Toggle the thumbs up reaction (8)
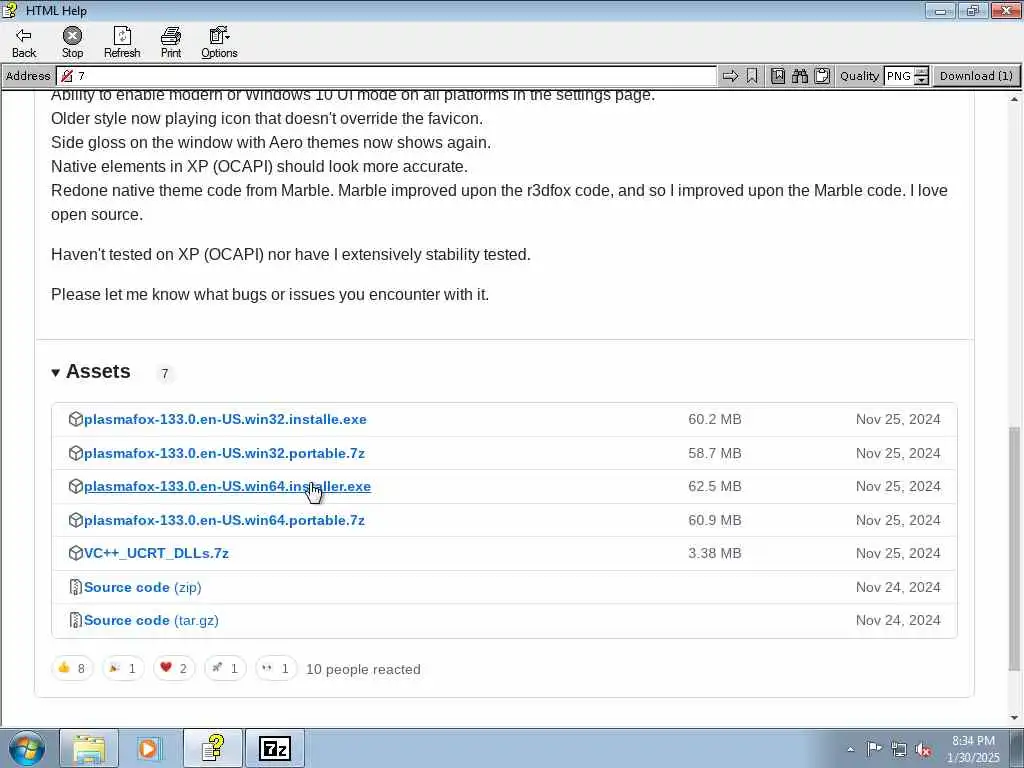Screen dimensions: 1024x768 pyautogui.click(x=72, y=668)
